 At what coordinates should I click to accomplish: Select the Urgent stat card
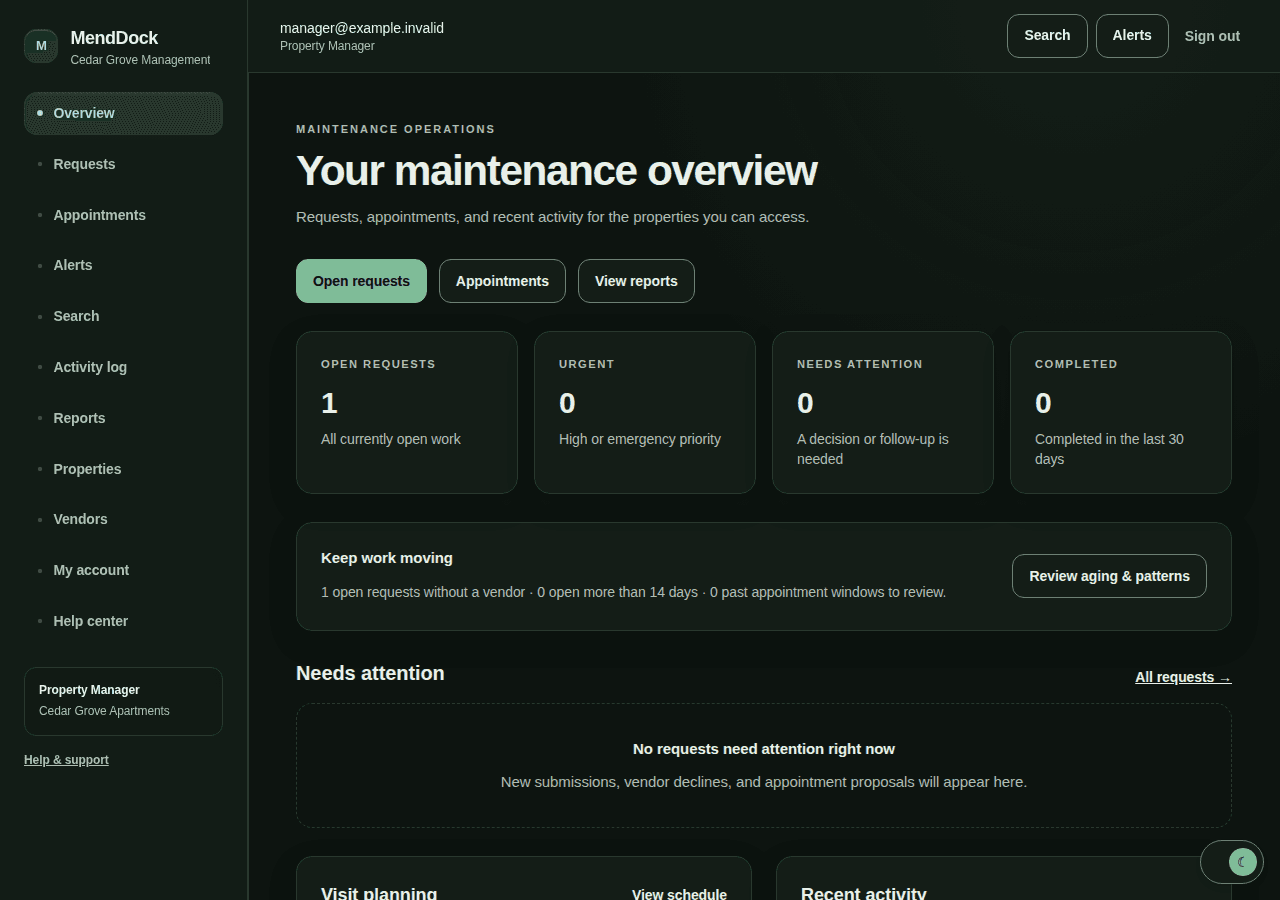pyautogui.click(x=645, y=412)
